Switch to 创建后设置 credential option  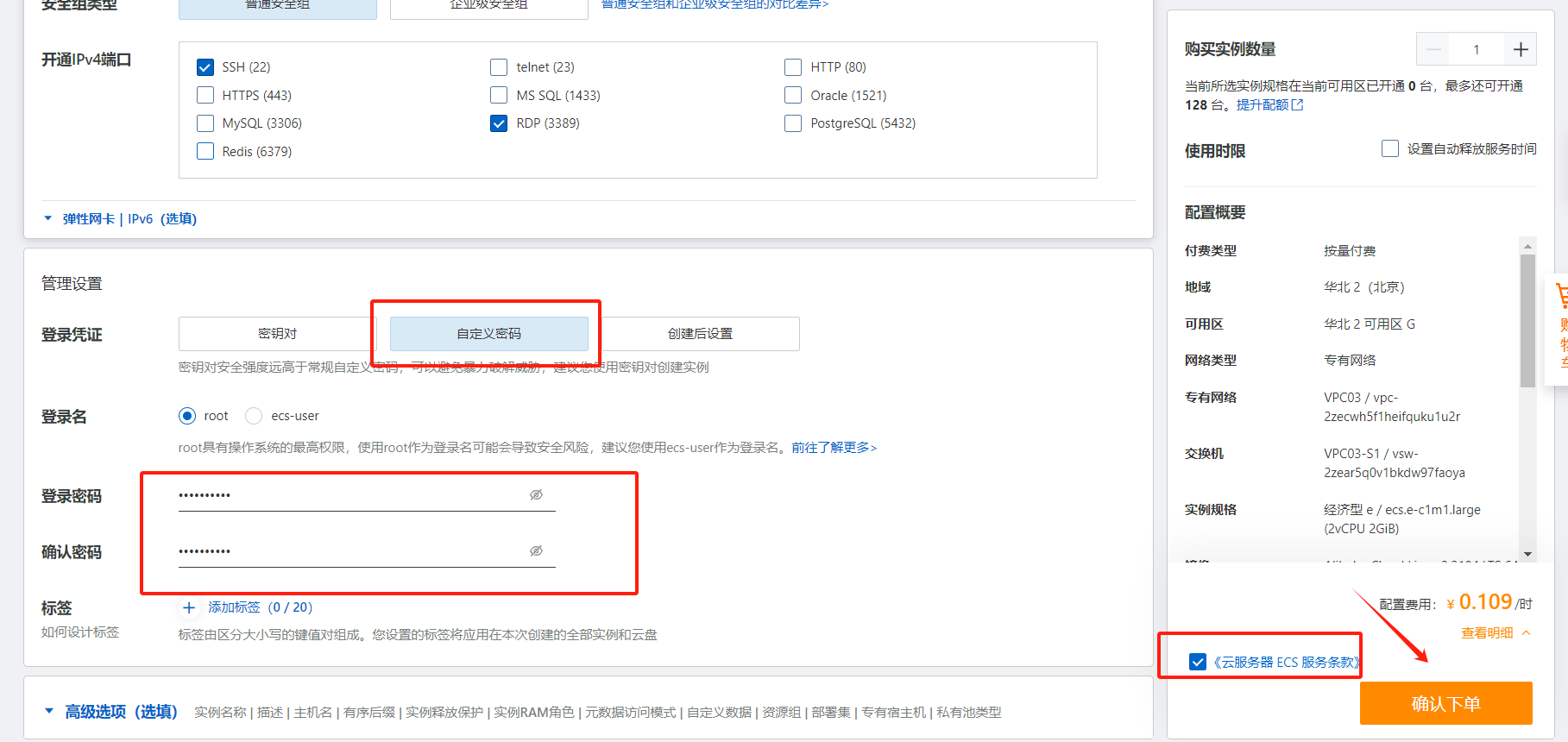pos(700,334)
